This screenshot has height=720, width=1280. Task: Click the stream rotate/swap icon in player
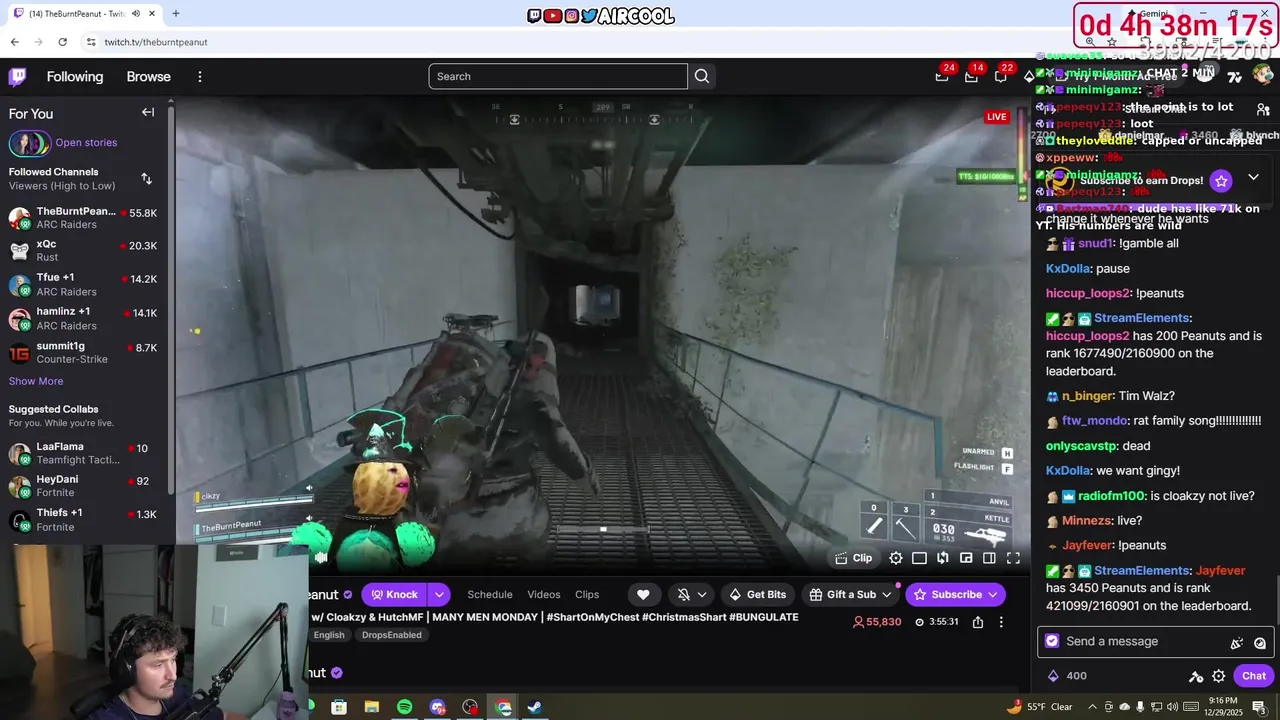(x=943, y=558)
